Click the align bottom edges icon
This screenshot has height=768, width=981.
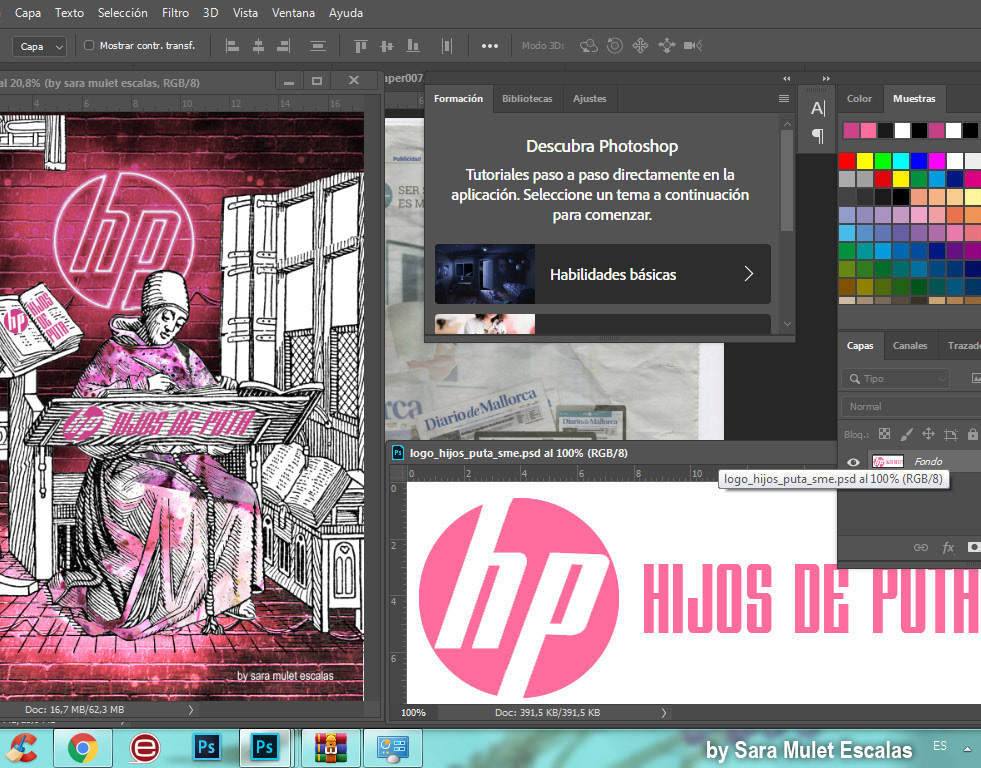click(413, 46)
